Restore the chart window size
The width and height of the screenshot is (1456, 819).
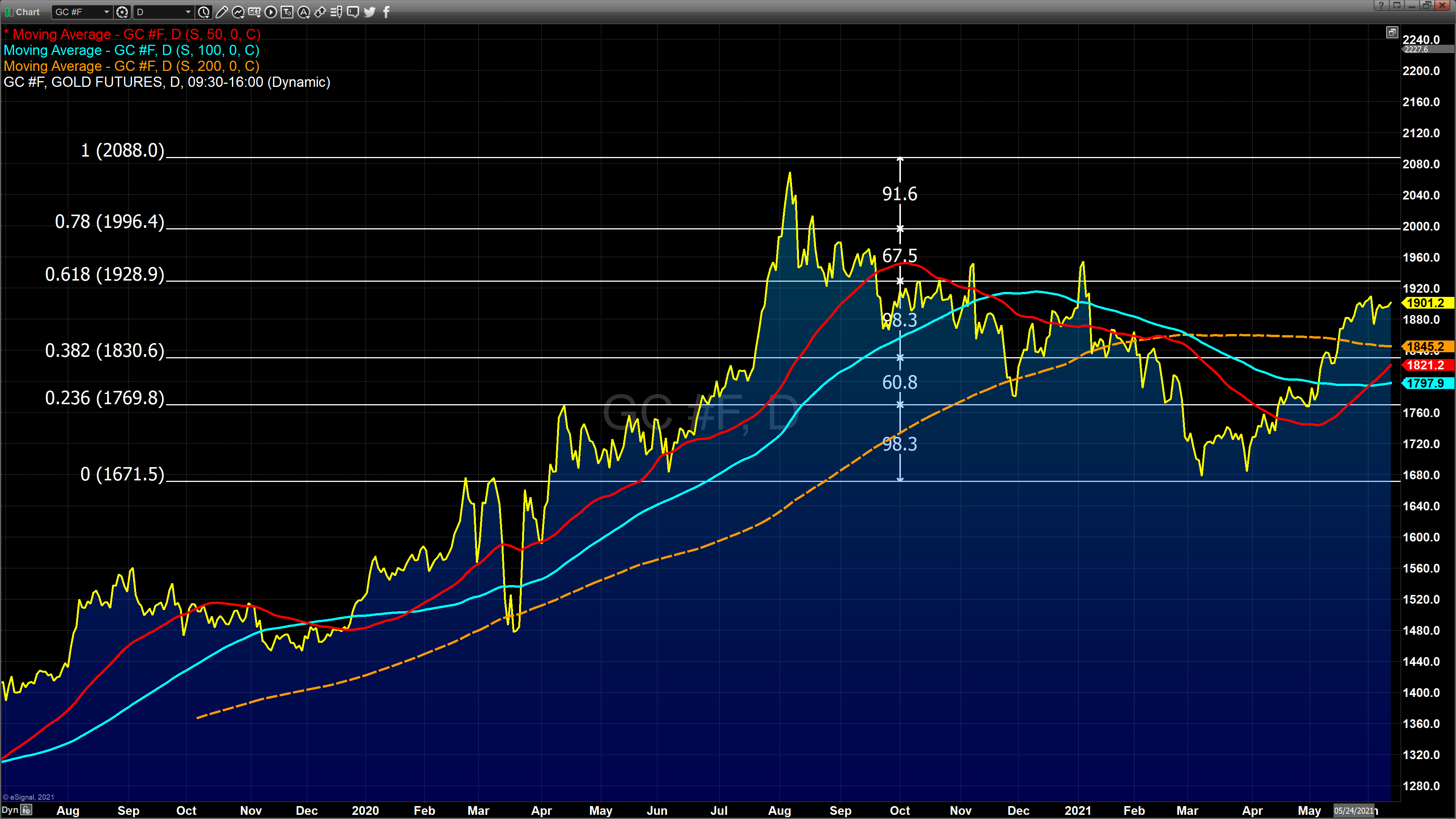[1427, 6]
